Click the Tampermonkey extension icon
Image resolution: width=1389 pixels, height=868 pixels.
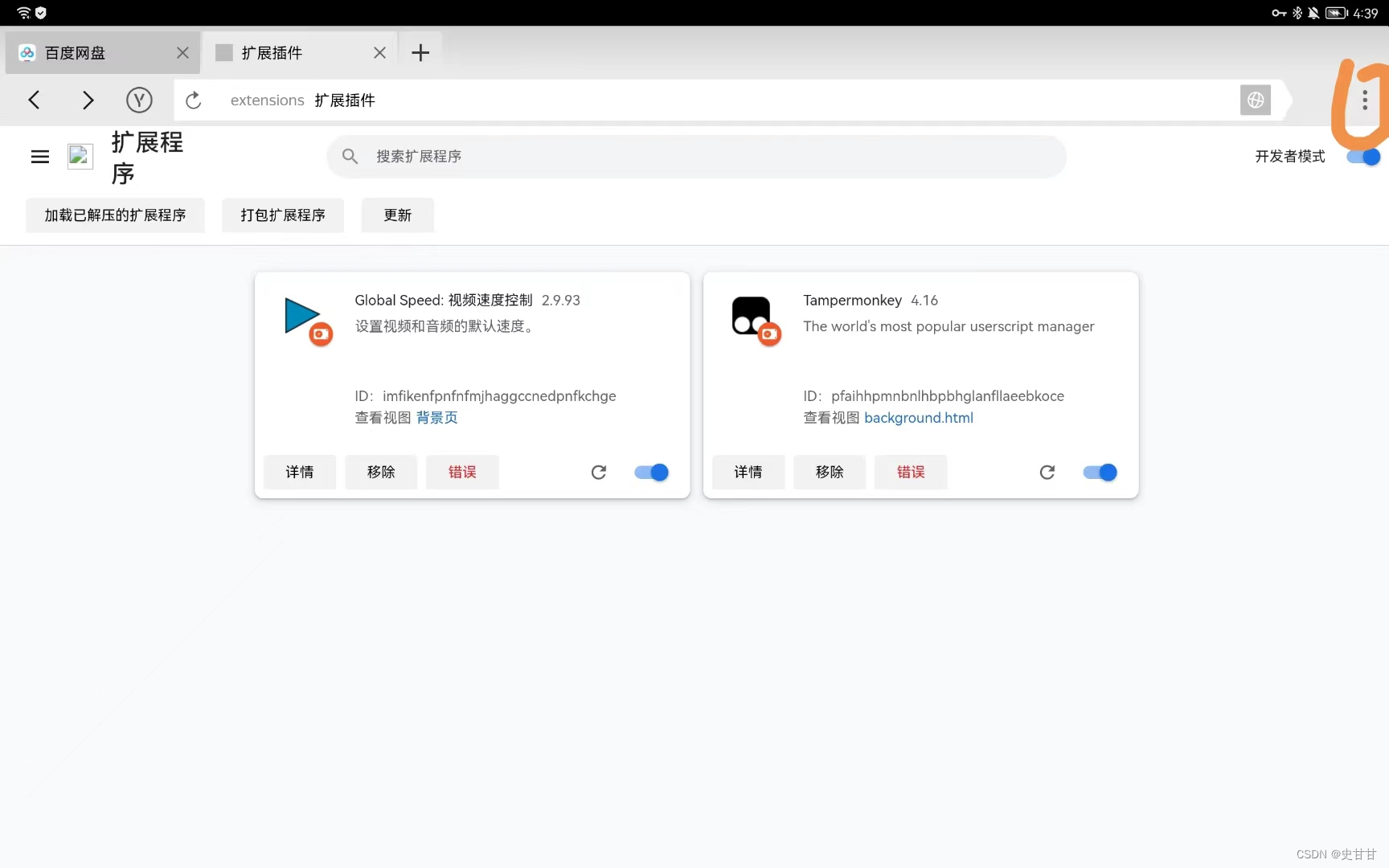pos(755,320)
